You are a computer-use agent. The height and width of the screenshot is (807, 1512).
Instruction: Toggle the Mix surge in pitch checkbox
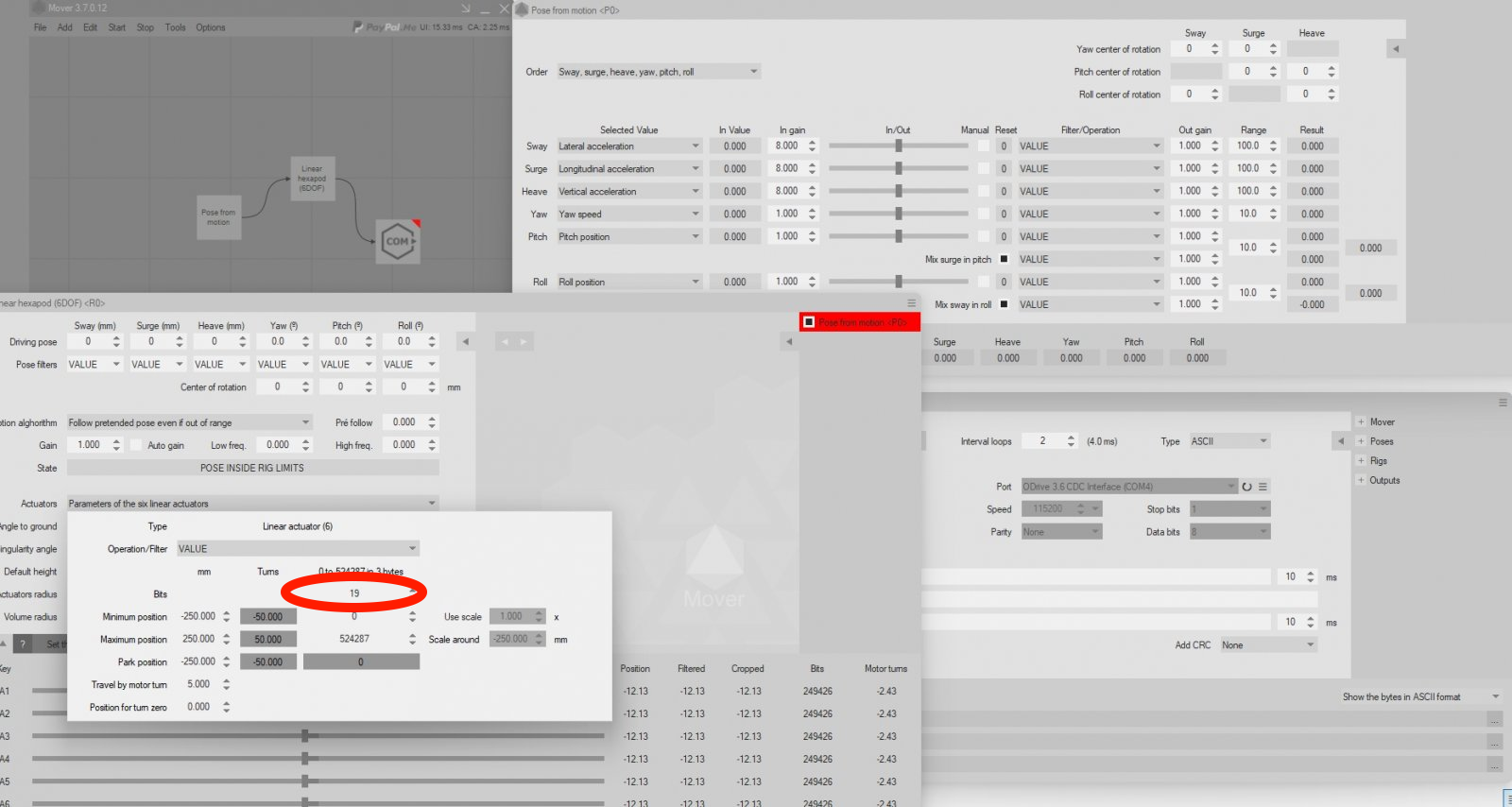pyautogui.click(x=1004, y=259)
